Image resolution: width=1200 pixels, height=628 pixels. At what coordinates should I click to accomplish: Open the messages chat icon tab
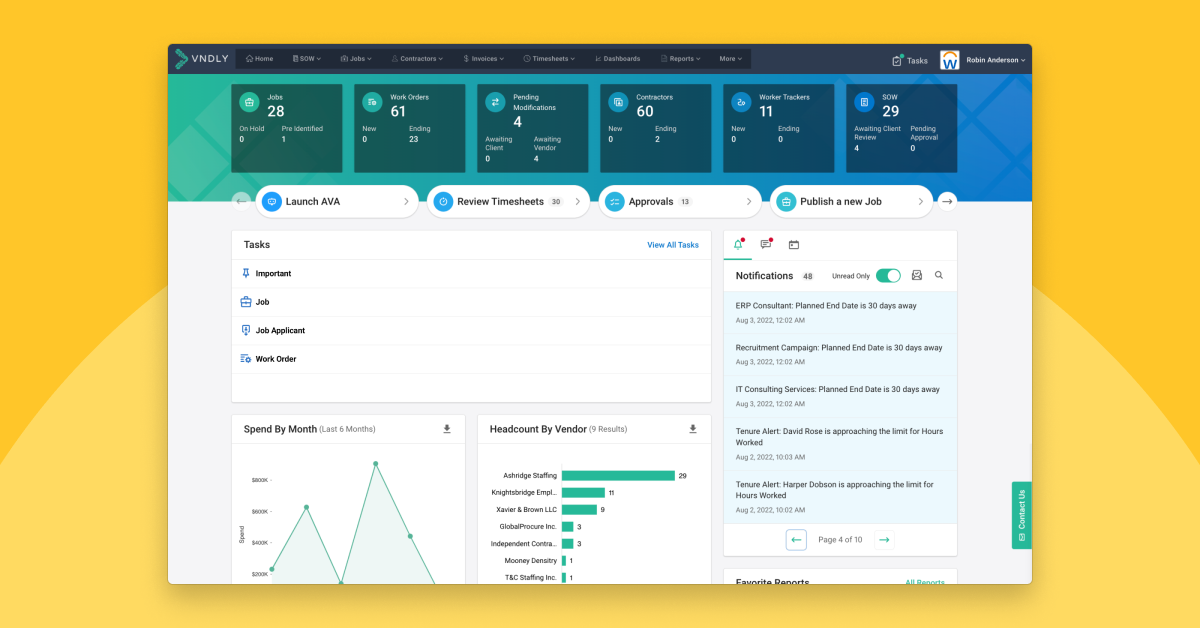point(766,245)
